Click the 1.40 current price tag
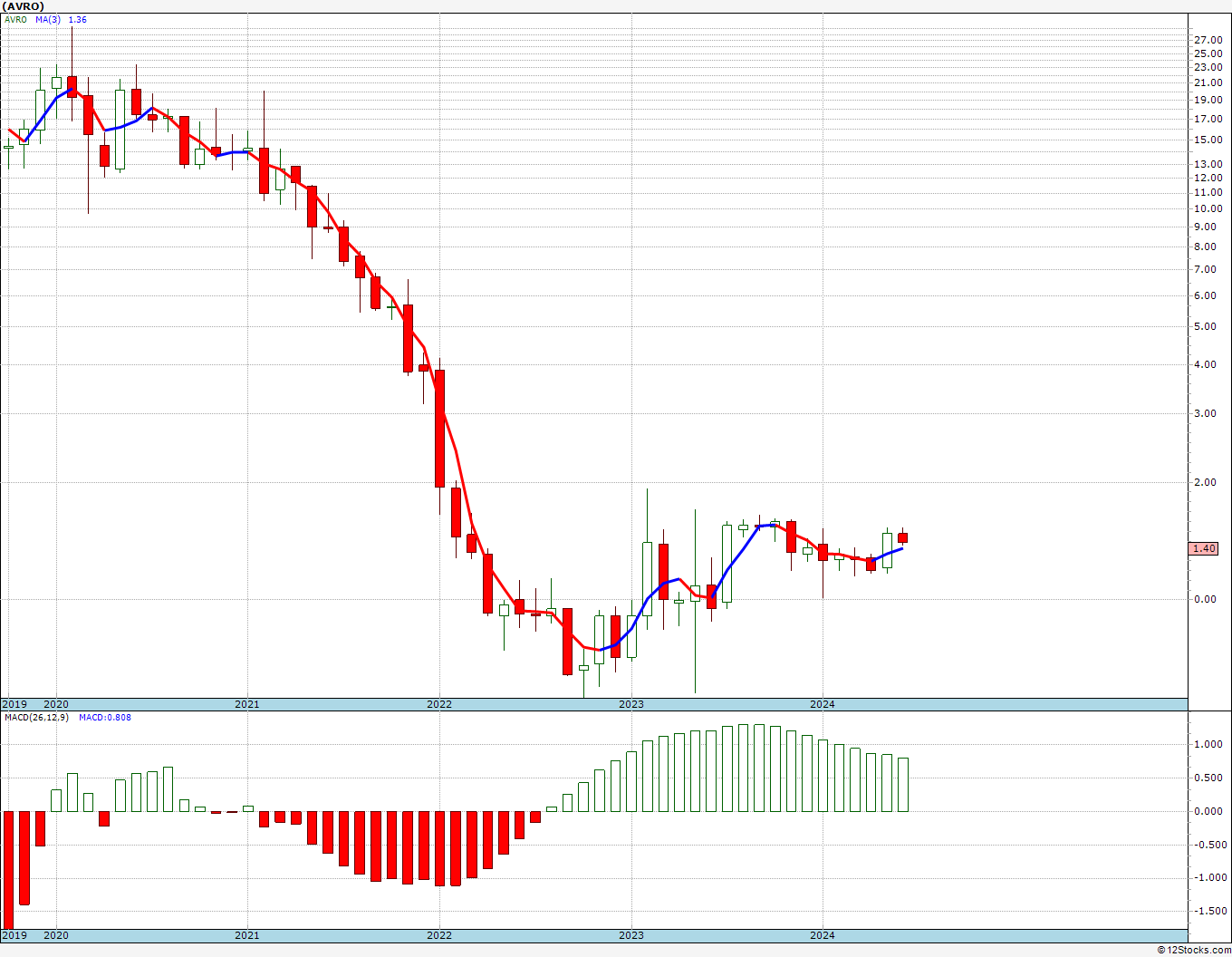The image size is (1232, 957). (x=1204, y=548)
